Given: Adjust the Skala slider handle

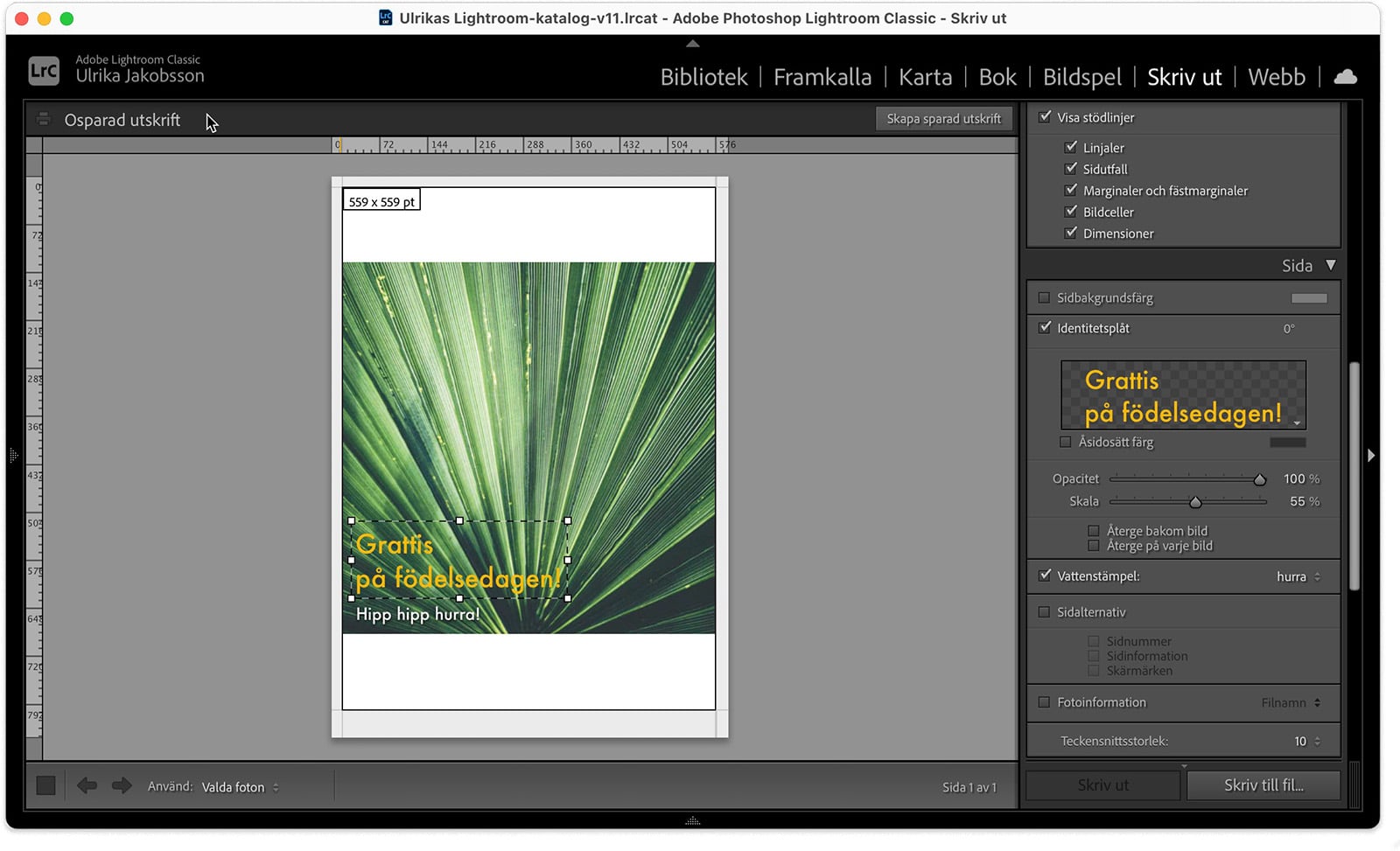Looking at the screenshot, I should (x=1196, y=502).
